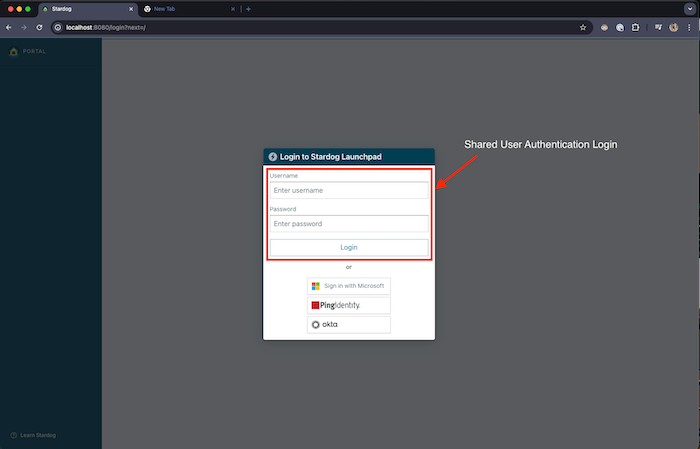The image size is (700, 449).
Task: Open the Portal home icon in sidebar
Action: [13, 51]
